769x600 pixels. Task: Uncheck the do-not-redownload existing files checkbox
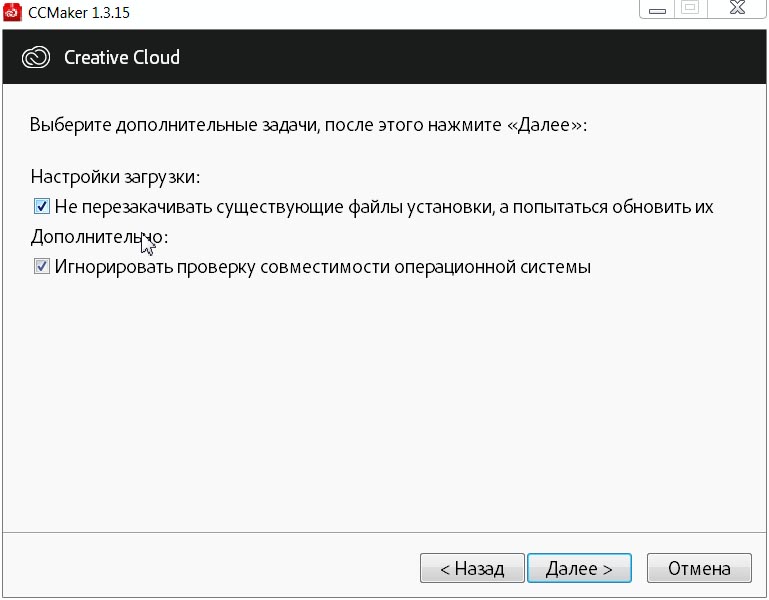(42, 207)
